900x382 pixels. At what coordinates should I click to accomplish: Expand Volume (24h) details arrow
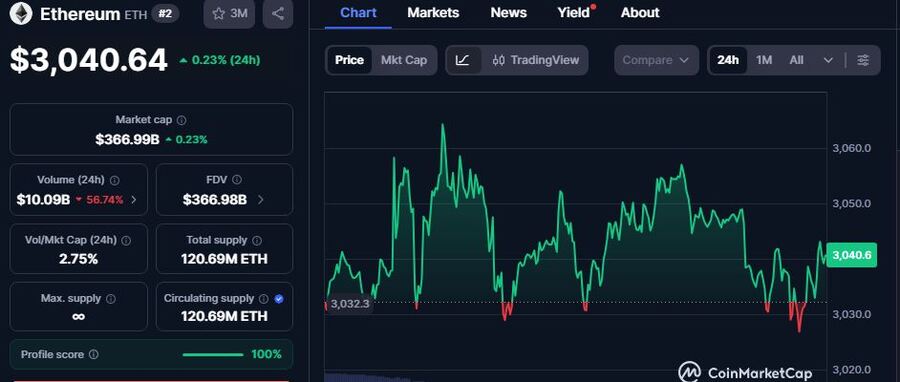point(134,200)
